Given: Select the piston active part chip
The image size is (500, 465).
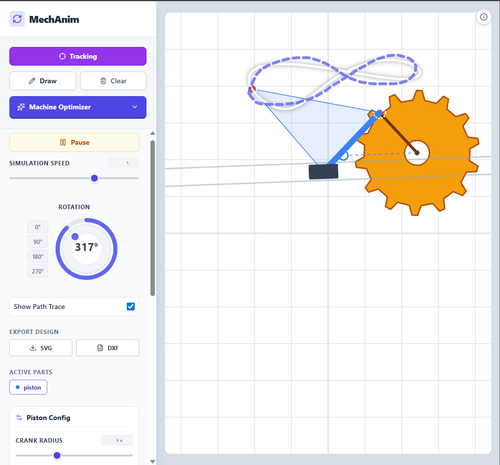Looking at the screenshot, I should click(x=28, y=387).
